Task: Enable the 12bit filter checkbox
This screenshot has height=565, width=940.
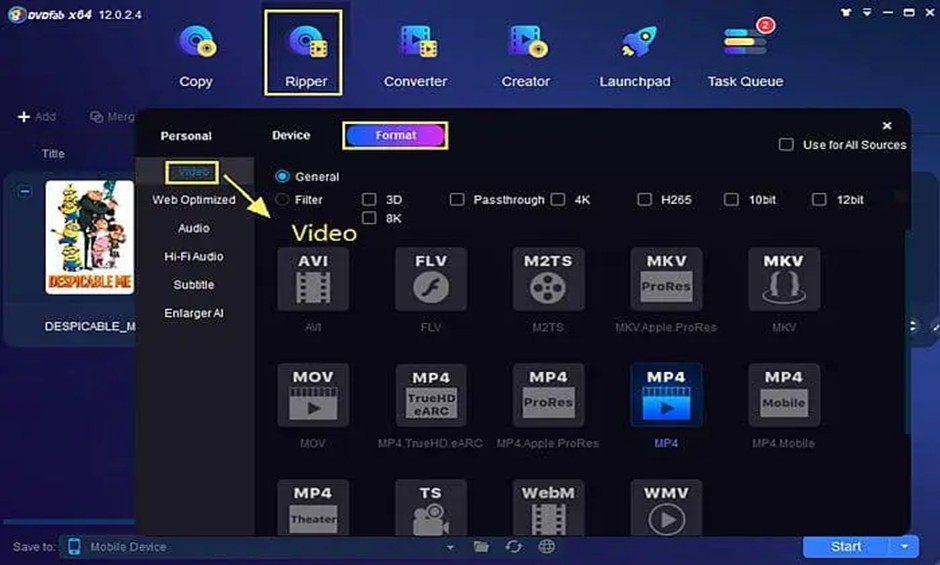Action: click(x=819, y=199)
